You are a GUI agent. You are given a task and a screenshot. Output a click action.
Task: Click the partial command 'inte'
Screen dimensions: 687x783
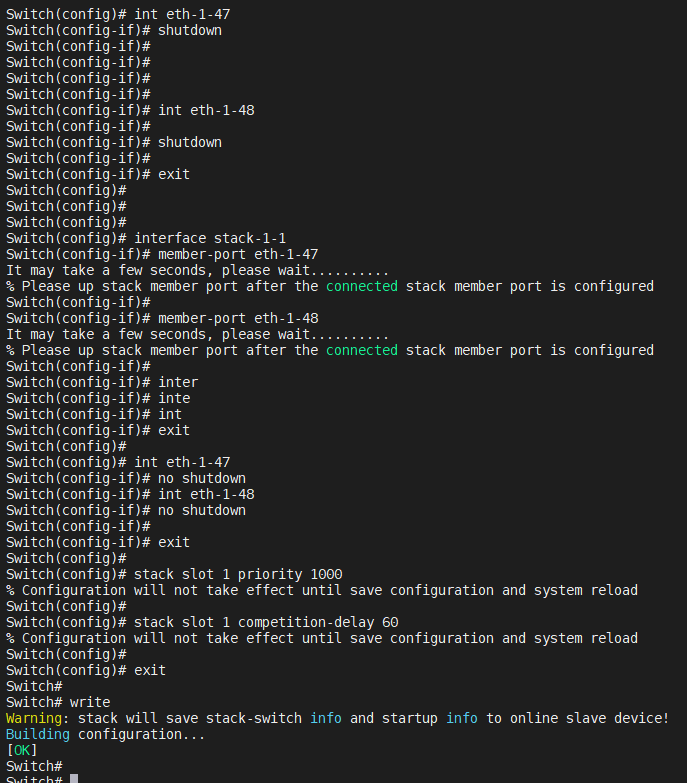(174, 398)
